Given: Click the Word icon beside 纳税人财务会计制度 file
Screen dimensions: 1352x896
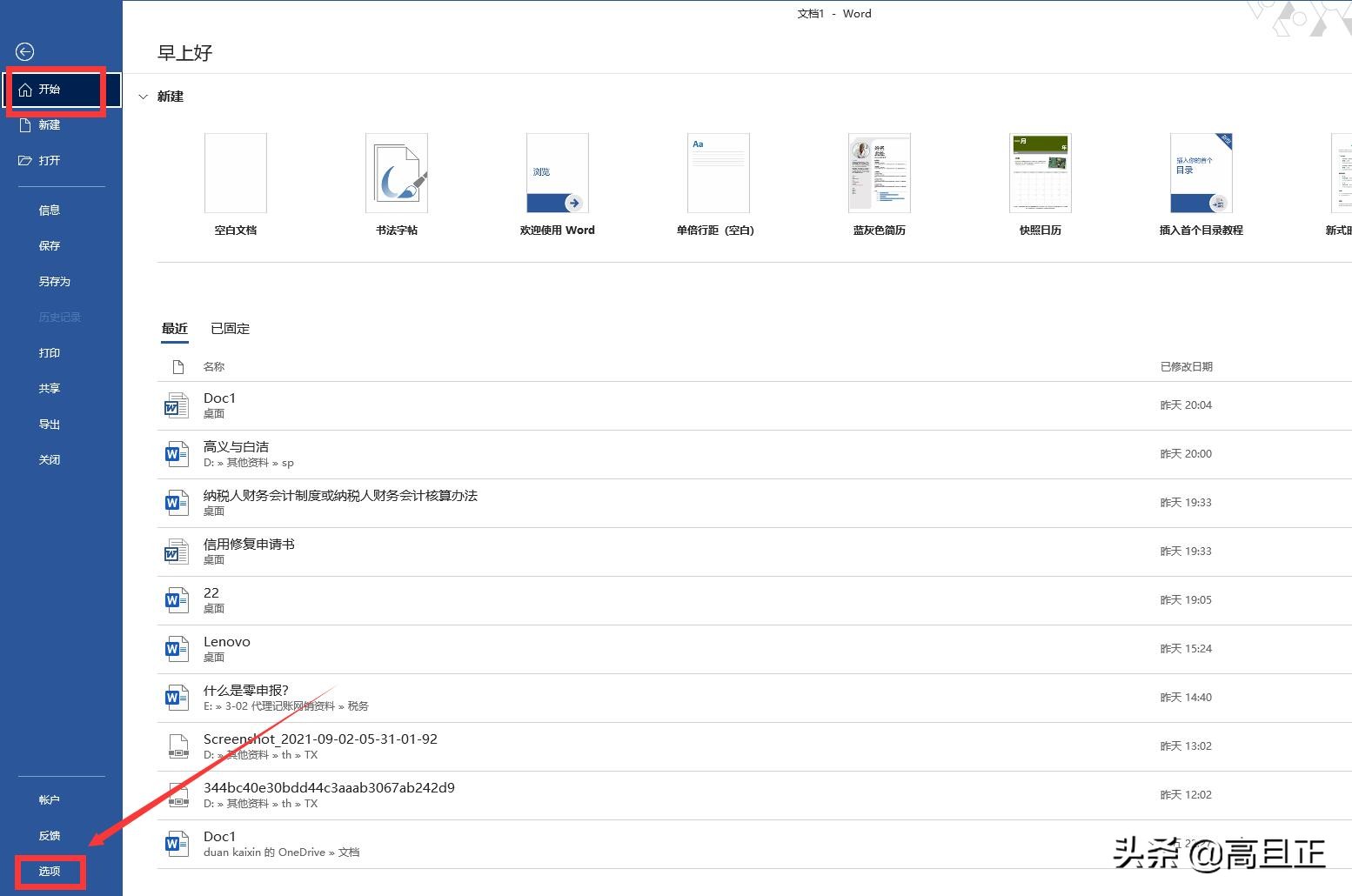Looking at the screenshot, I should coord(177,503).
